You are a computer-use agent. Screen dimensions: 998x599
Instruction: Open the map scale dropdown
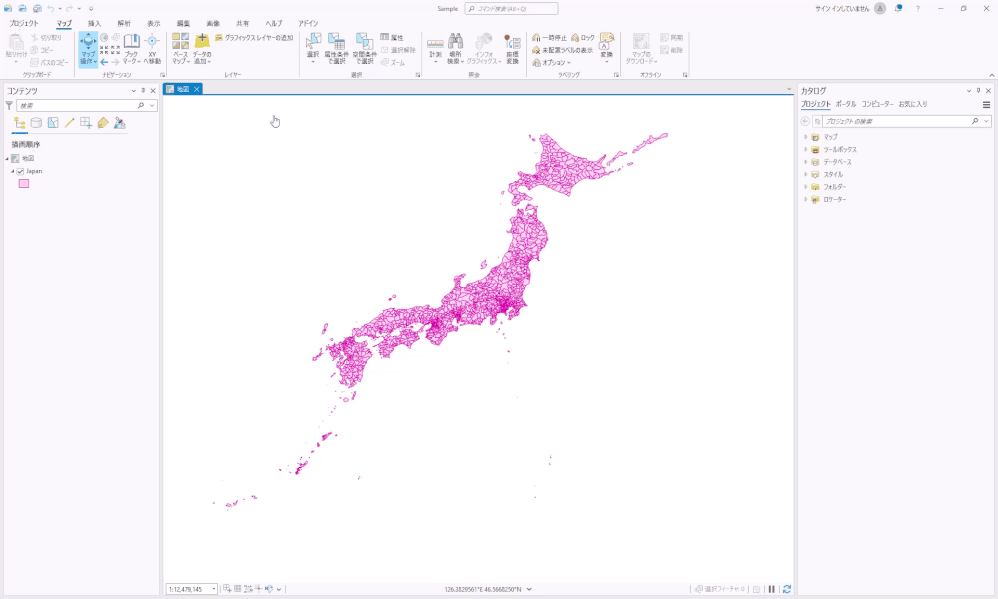214,589
